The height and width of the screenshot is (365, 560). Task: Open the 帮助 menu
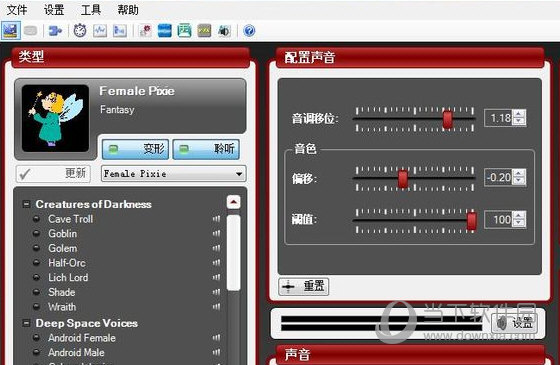(x=128, y=10)
